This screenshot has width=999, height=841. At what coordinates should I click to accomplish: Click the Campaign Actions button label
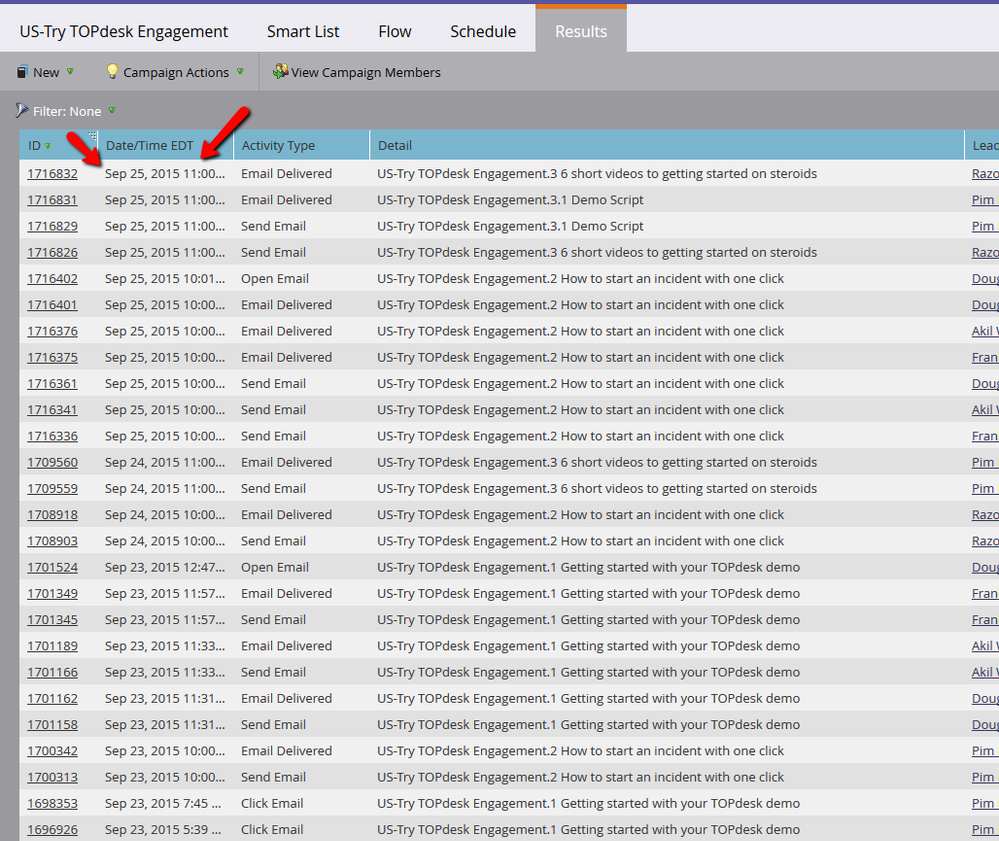(176, 73)
